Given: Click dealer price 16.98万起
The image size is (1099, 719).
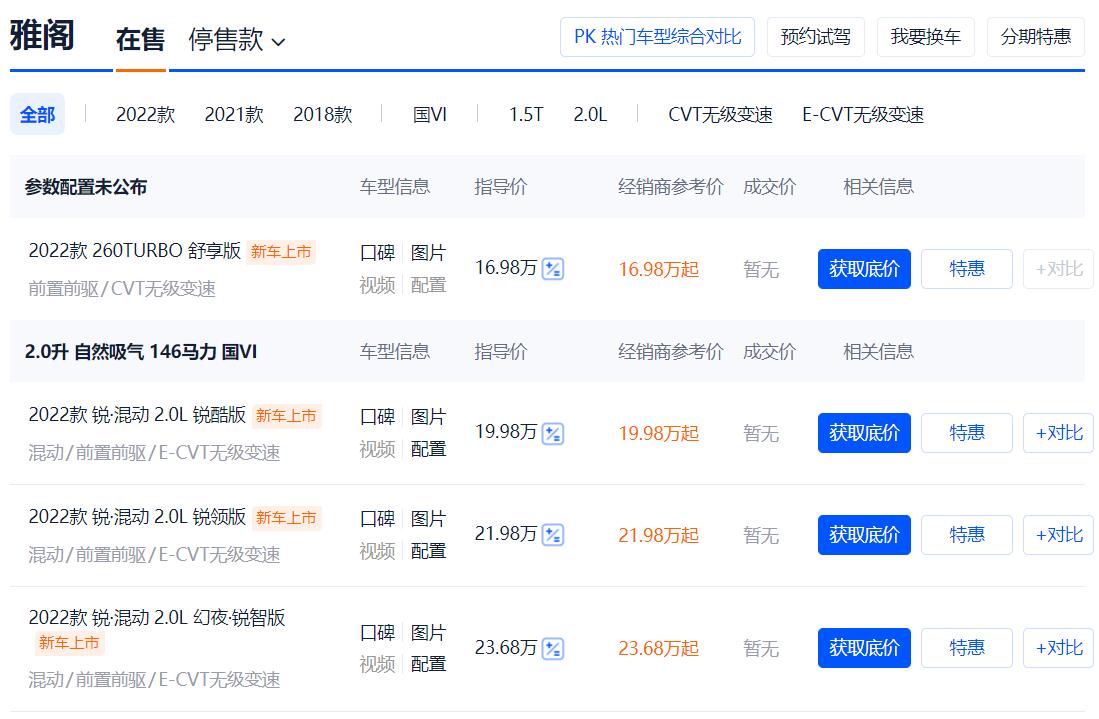Looking at the screenshot, I should tap(658, 269).
